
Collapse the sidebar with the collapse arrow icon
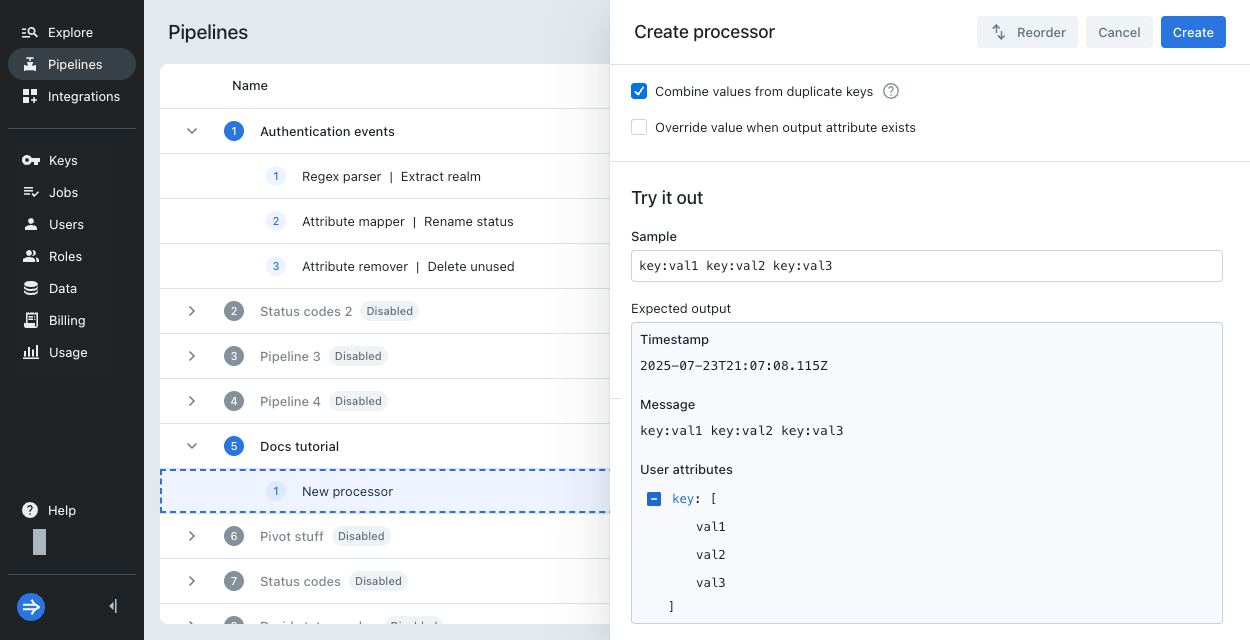click(x=113, y=606)
